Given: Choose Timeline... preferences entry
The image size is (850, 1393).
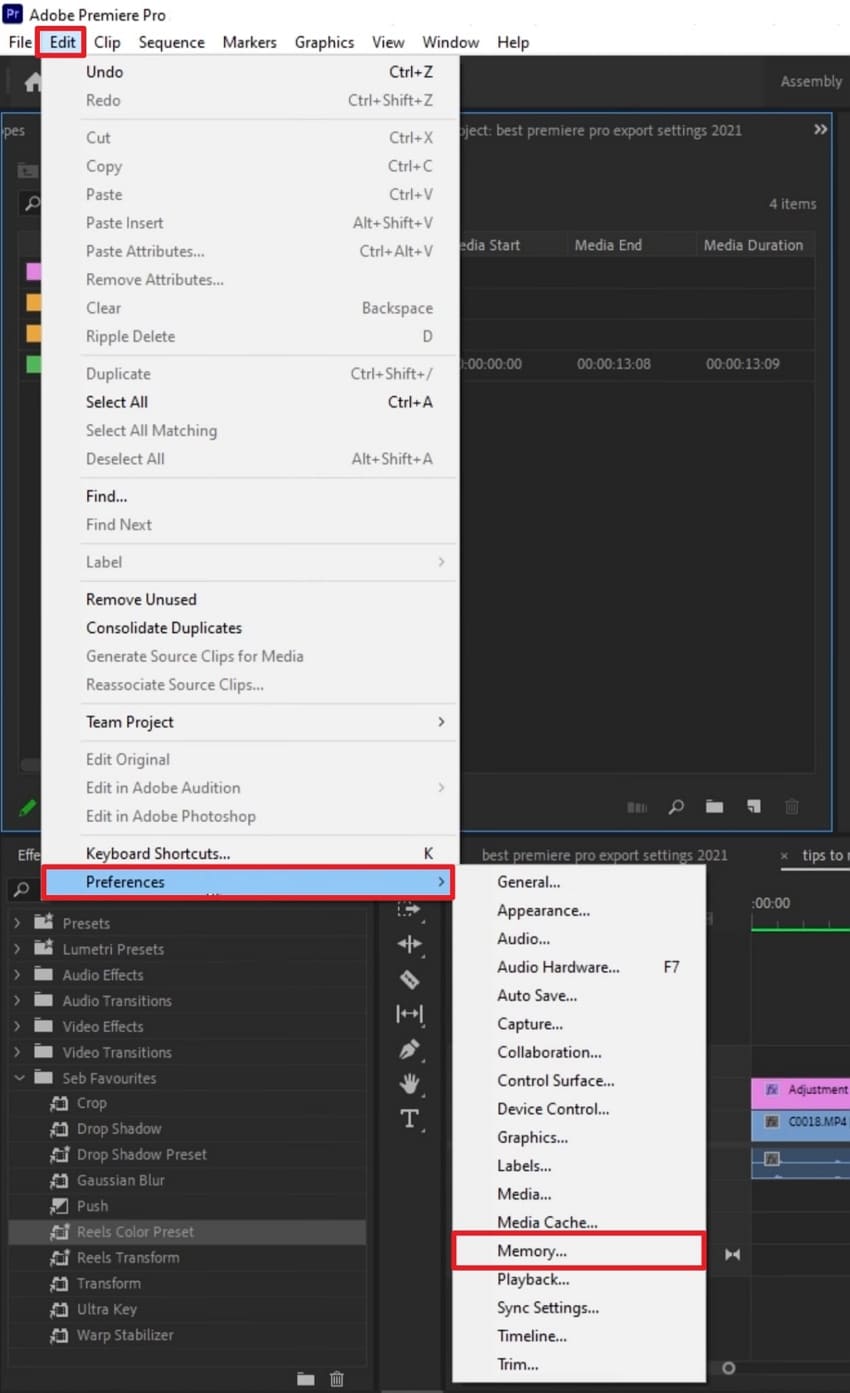Looking at the screenshot, I should [579, 1336].
